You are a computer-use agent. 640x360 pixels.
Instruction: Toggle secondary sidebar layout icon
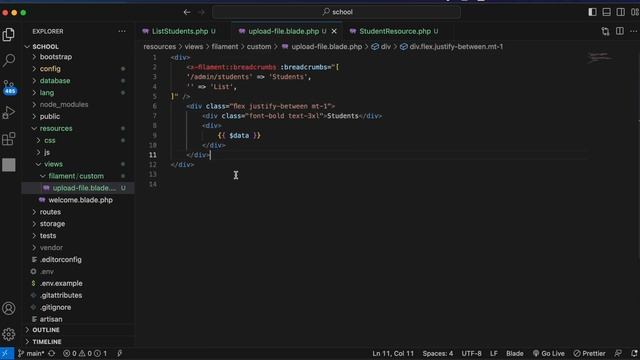(620, 12)
